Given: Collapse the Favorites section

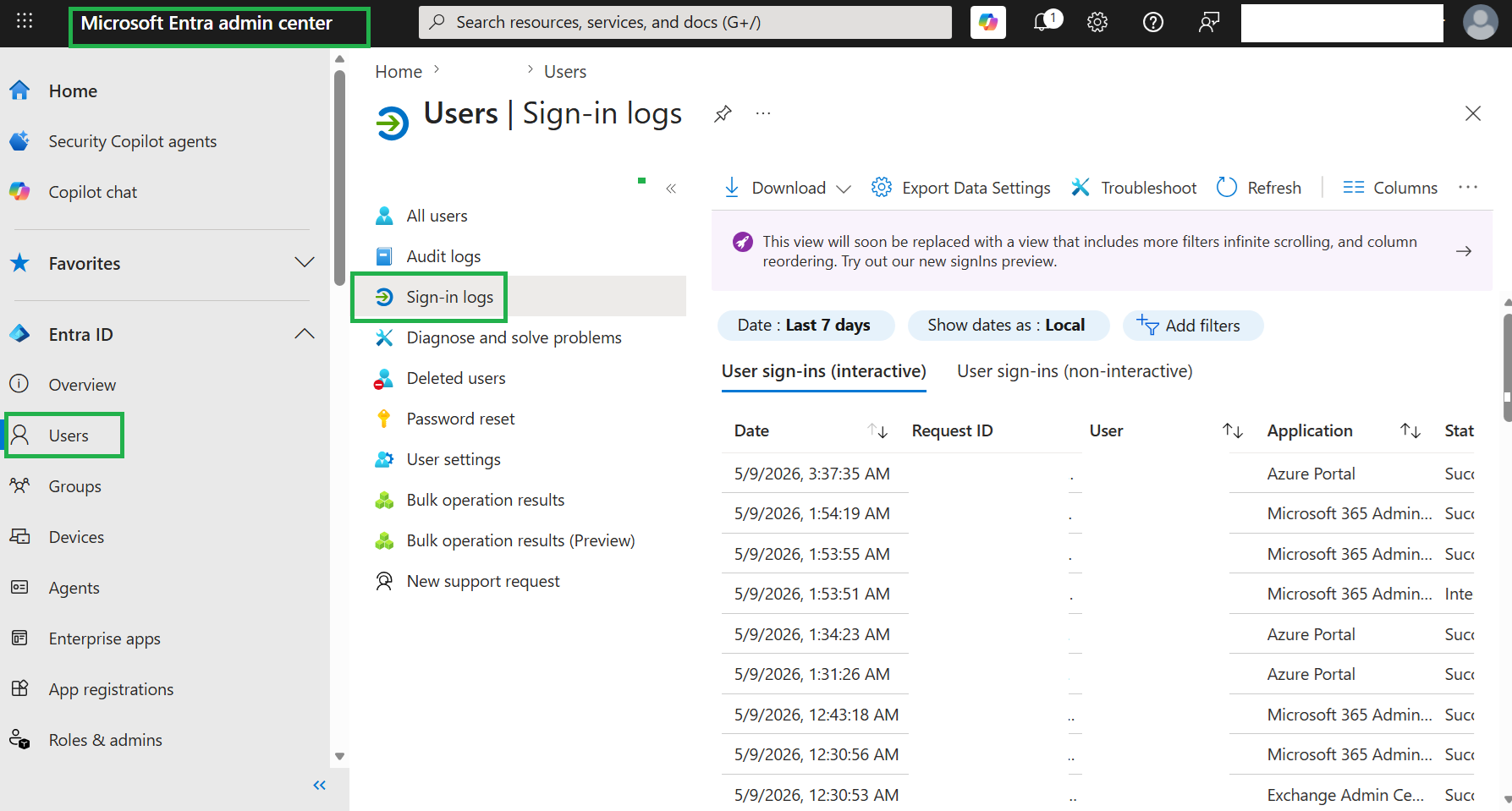Looking at the screenshot, I should tap(305, 263).
